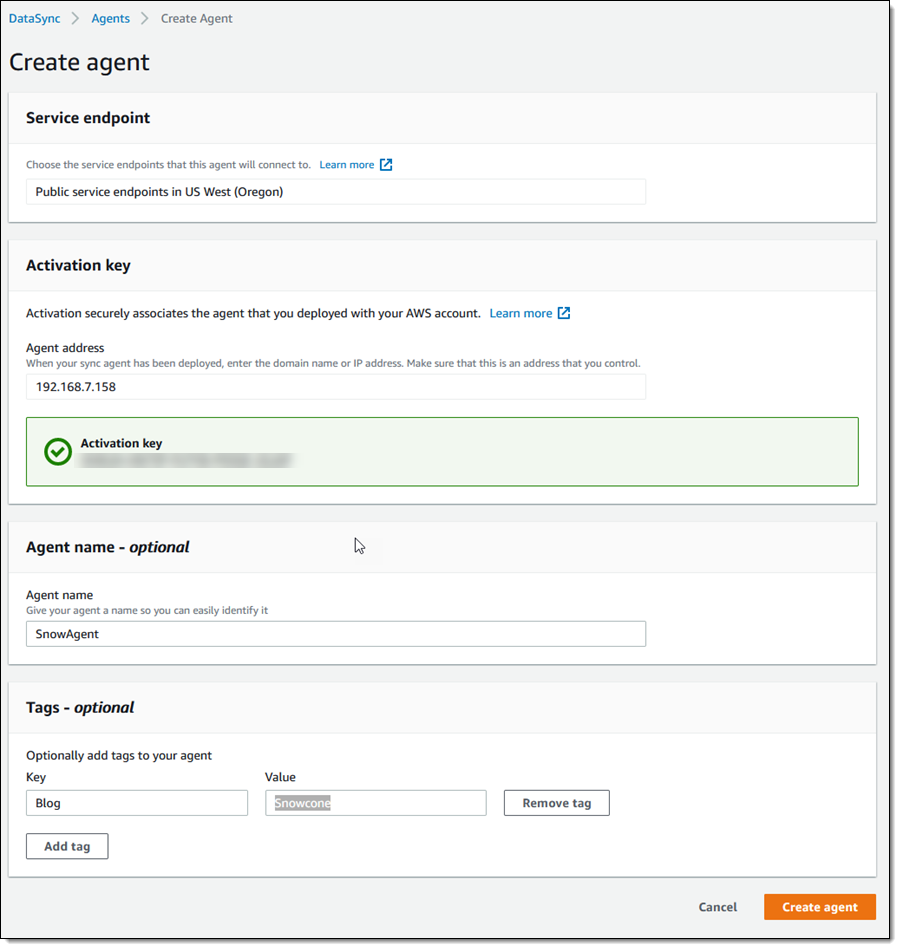Click external link icon beside activation Learn more

(x=564, y=313)
